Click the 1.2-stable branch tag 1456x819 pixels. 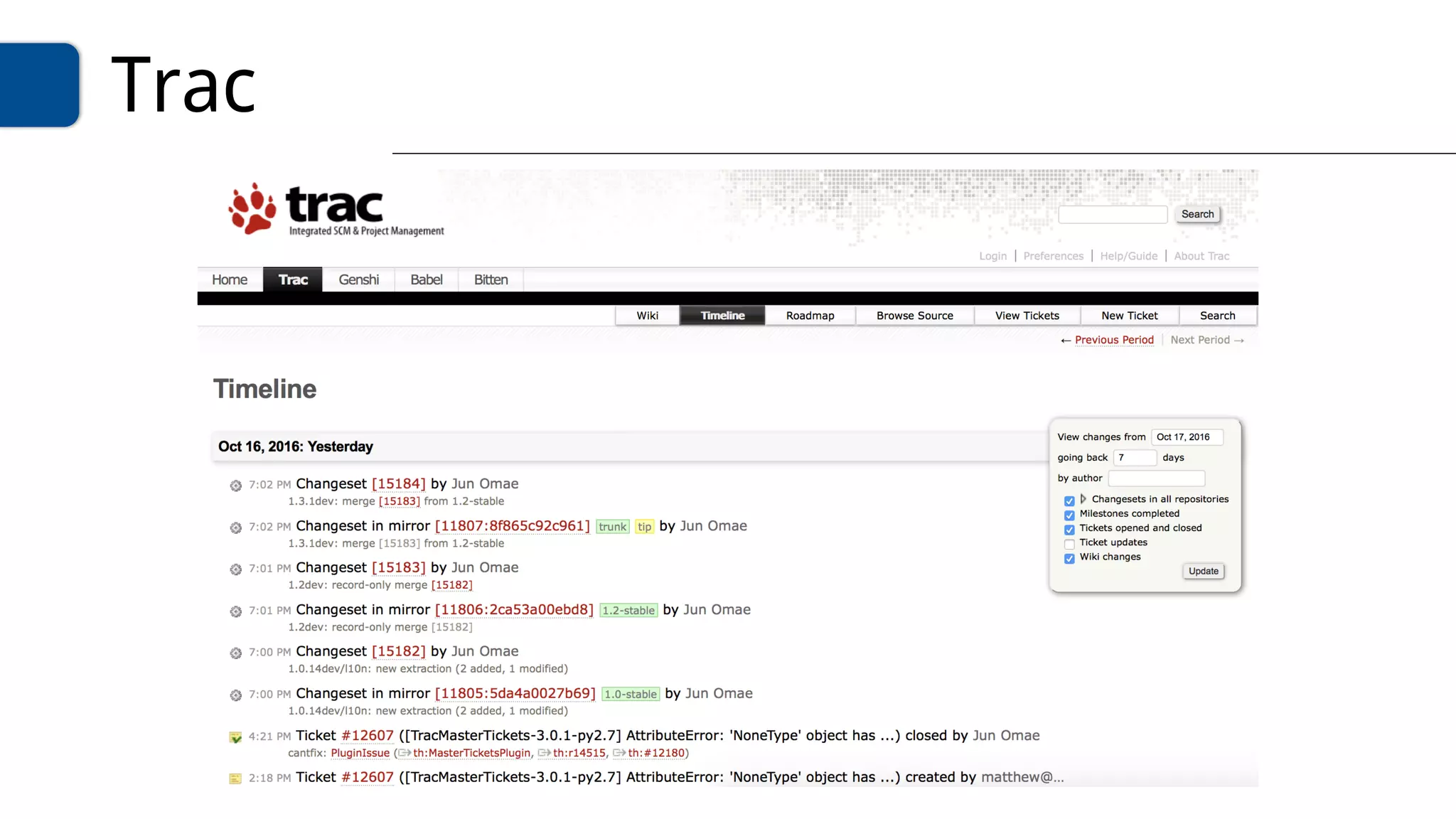pyautogui.click(x=628, y=611)
